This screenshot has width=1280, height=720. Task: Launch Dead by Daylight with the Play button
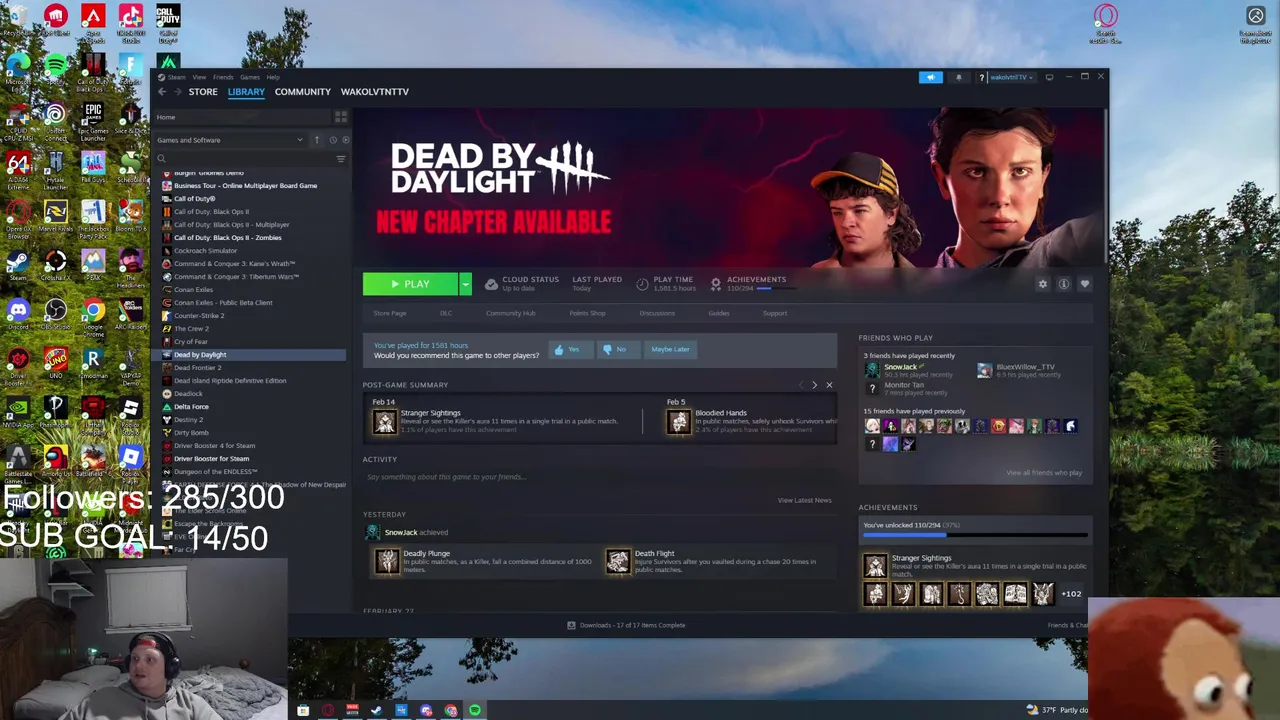[x=410, y=284]
